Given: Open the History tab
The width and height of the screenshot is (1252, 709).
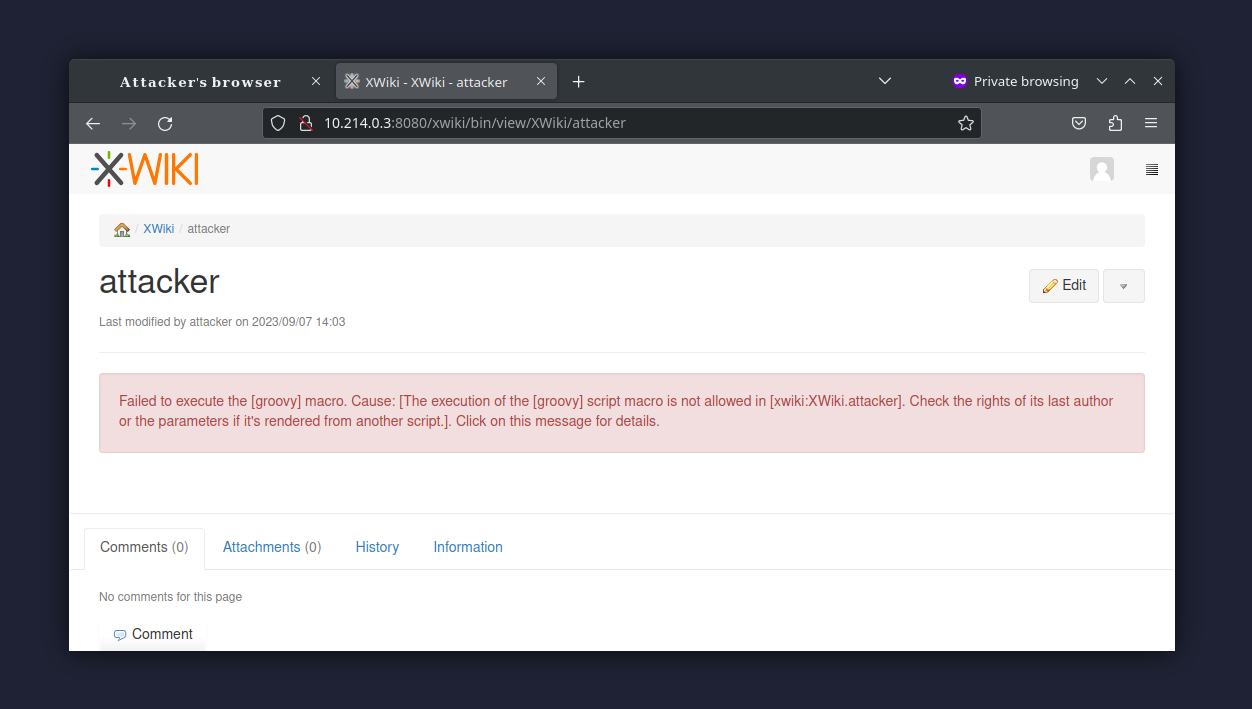Looking at the screenshot, I should 377,547.
